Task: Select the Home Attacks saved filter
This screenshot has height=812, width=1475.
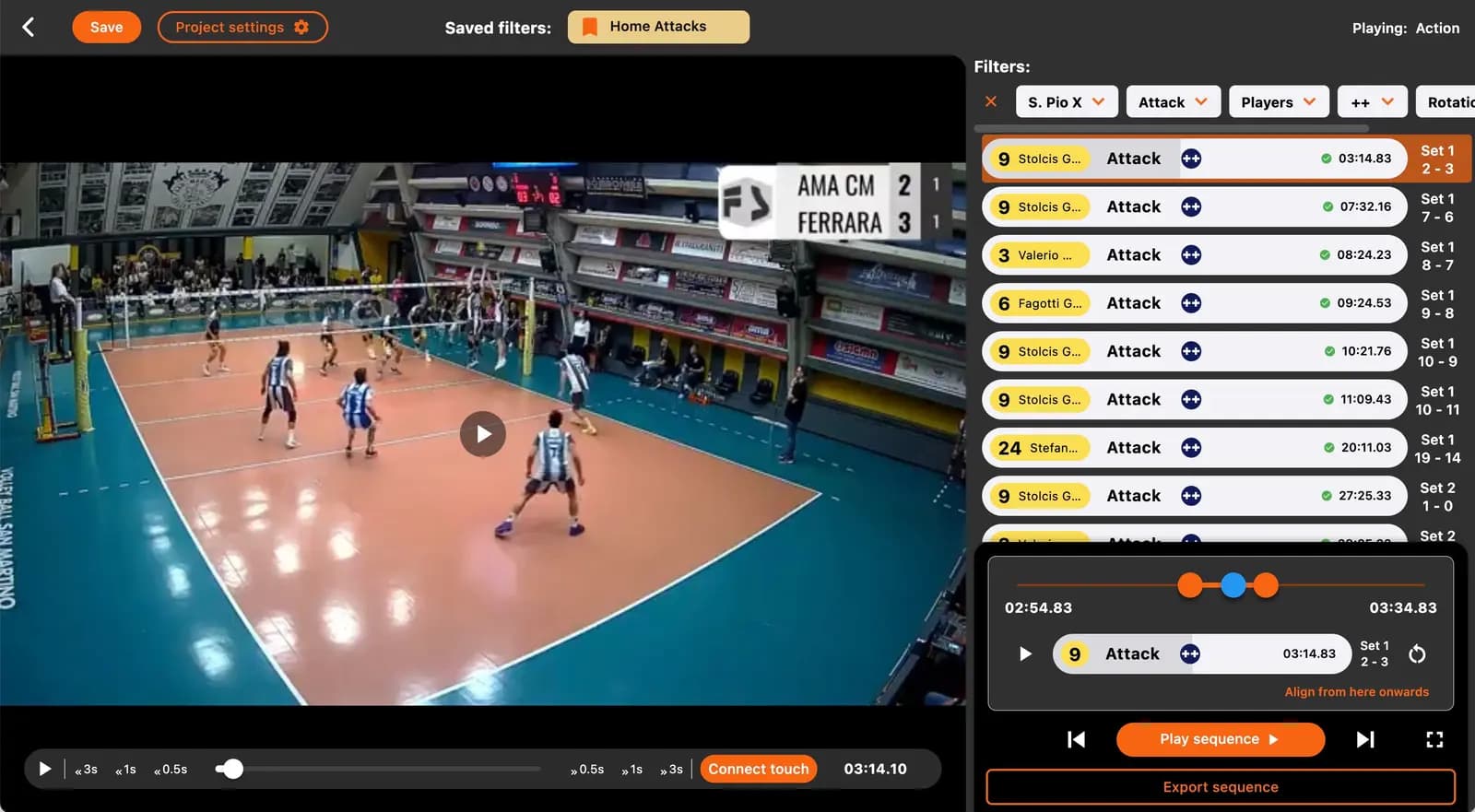Action: click(x=658, y=27)
